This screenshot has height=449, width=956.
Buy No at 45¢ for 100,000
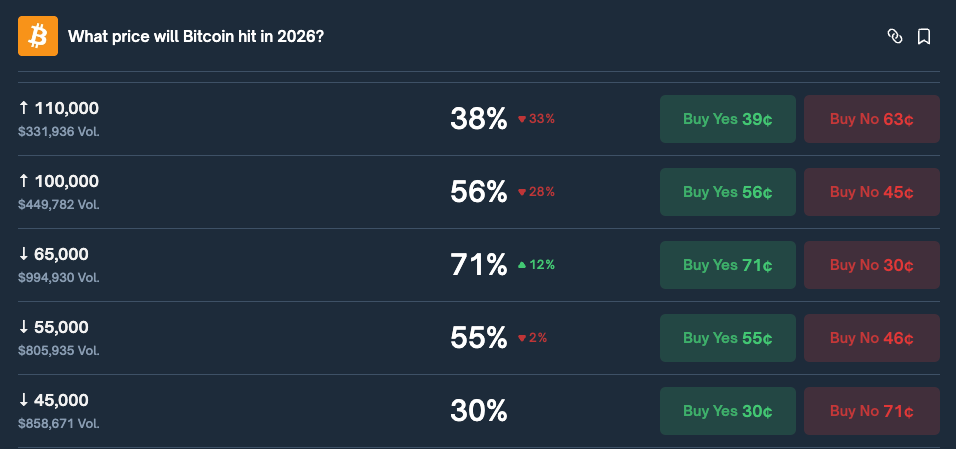point(871,192)
